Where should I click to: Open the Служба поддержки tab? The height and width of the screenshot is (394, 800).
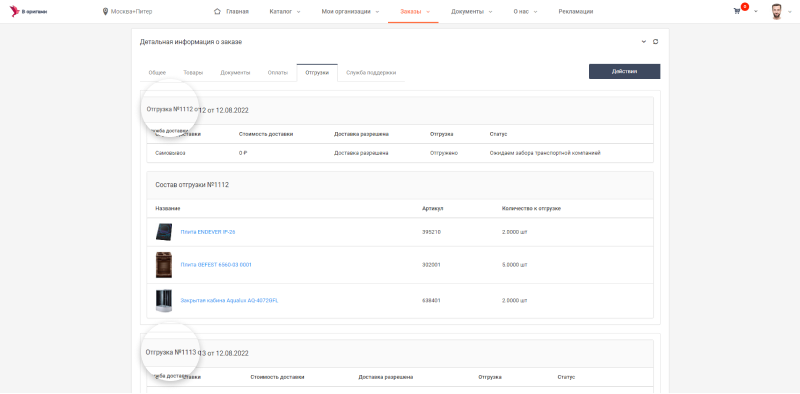click(371, 72)
